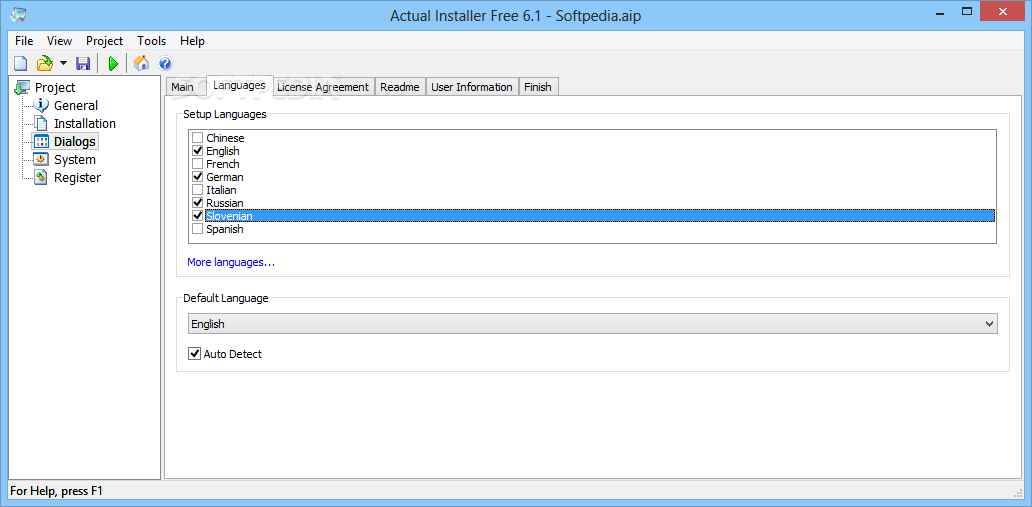The image size is (1032, 507).
Task: Select General in project tree
Action: click(x=76, y=105)
